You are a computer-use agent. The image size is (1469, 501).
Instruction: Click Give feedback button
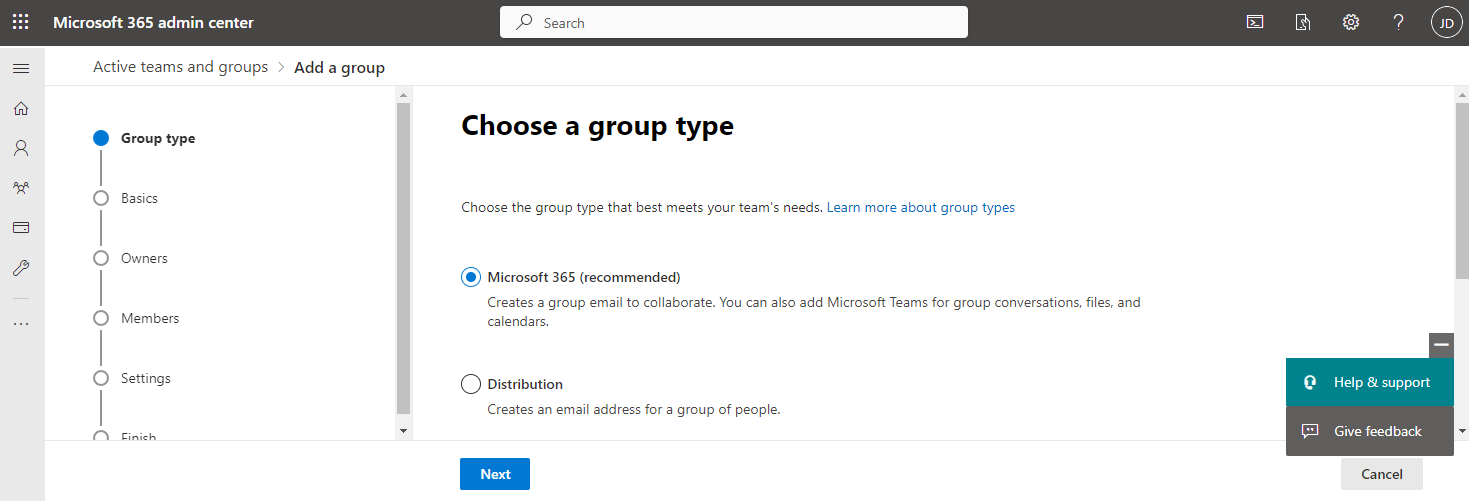point(1370,431)
